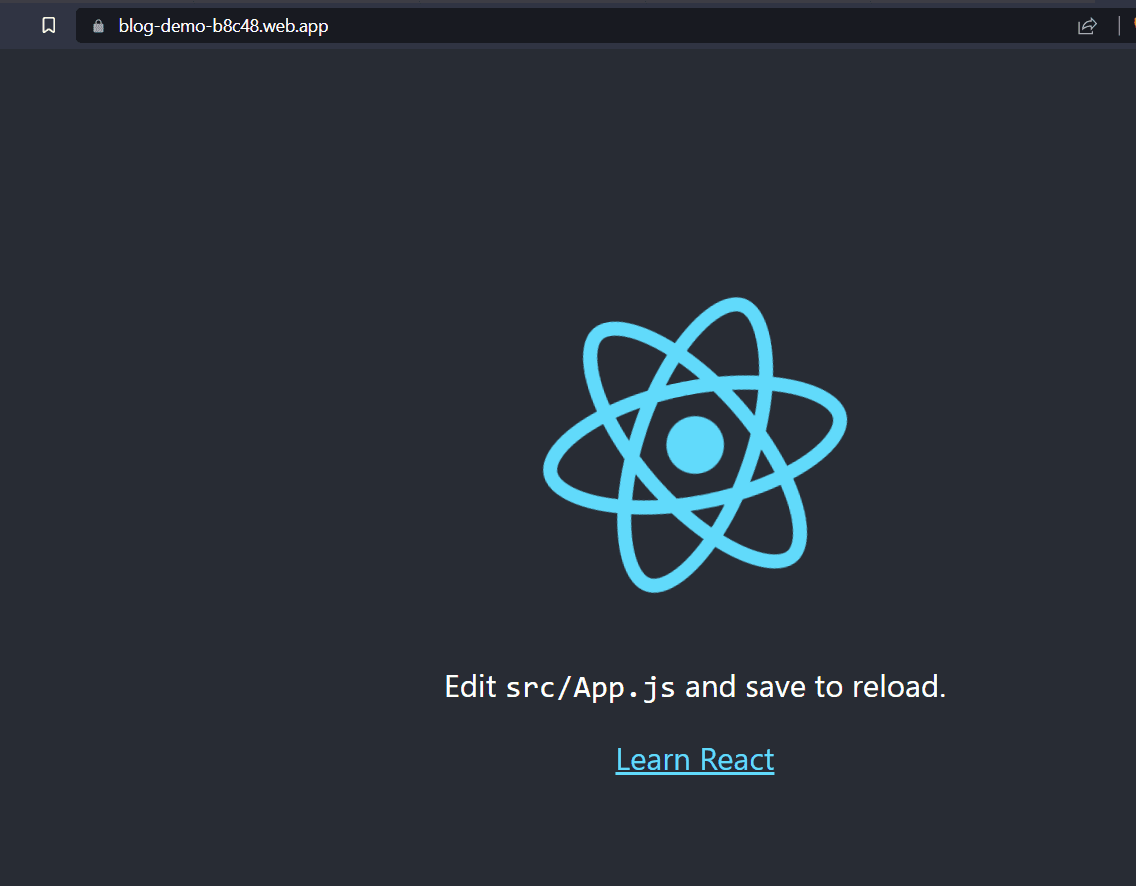Screen dimensions: 1136x886
Task: Open the Learn React link
Action: pos(695,760)
